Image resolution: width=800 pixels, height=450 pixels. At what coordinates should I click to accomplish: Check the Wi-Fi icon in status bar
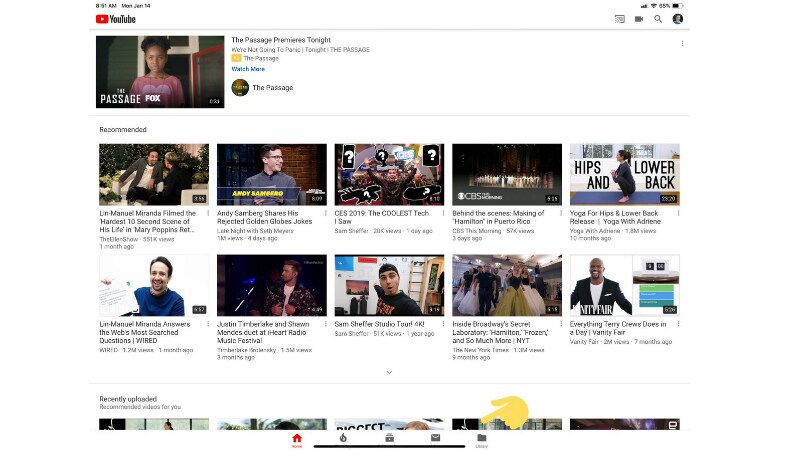653,6
